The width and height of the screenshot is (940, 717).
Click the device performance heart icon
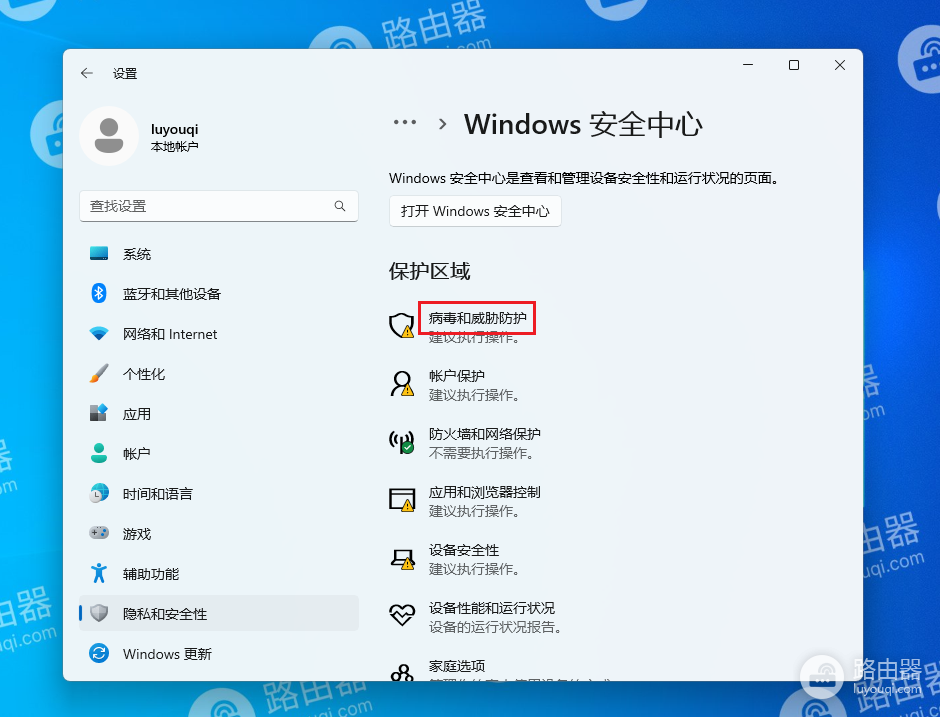[401, 616]
